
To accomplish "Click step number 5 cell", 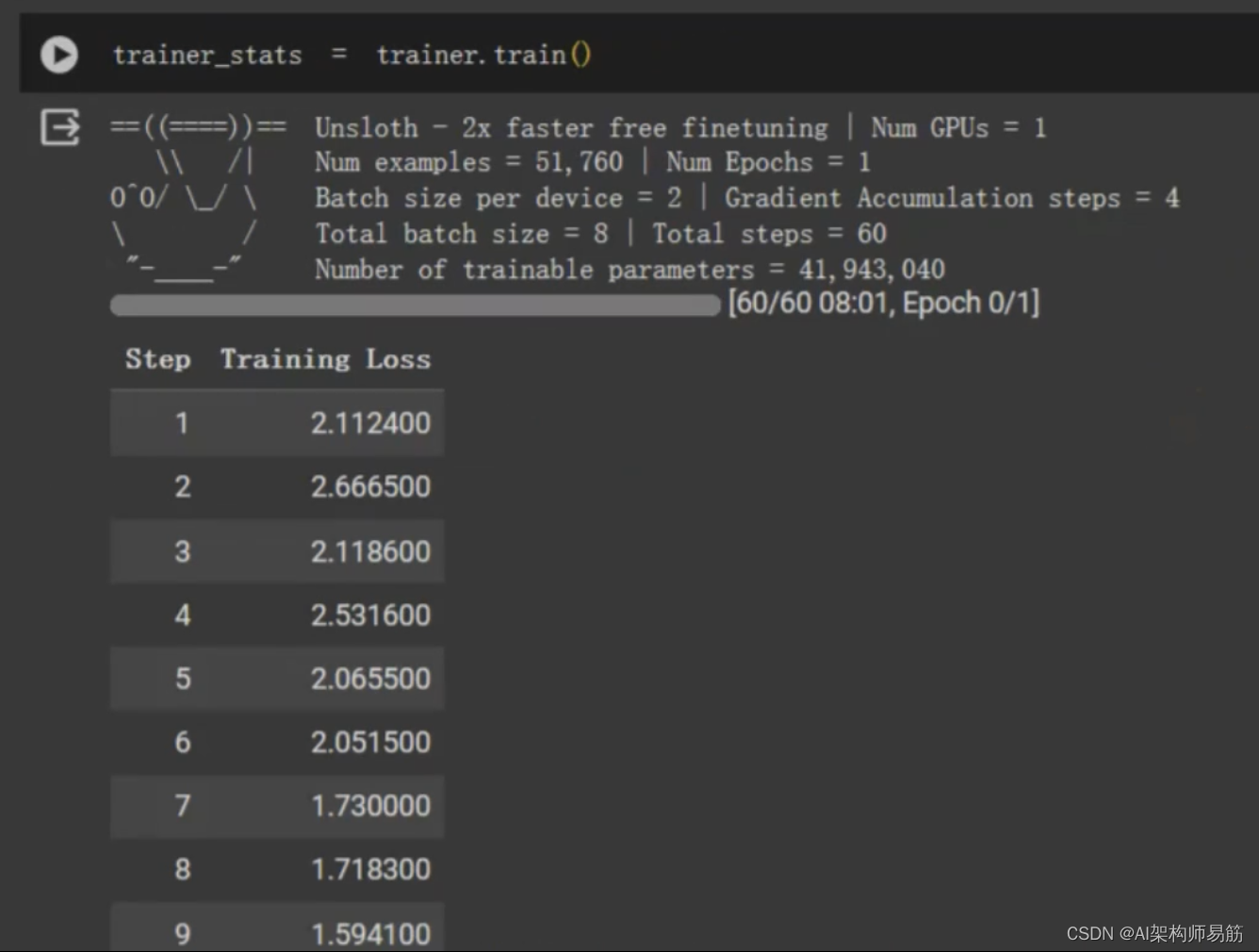I will pos(182,678).
